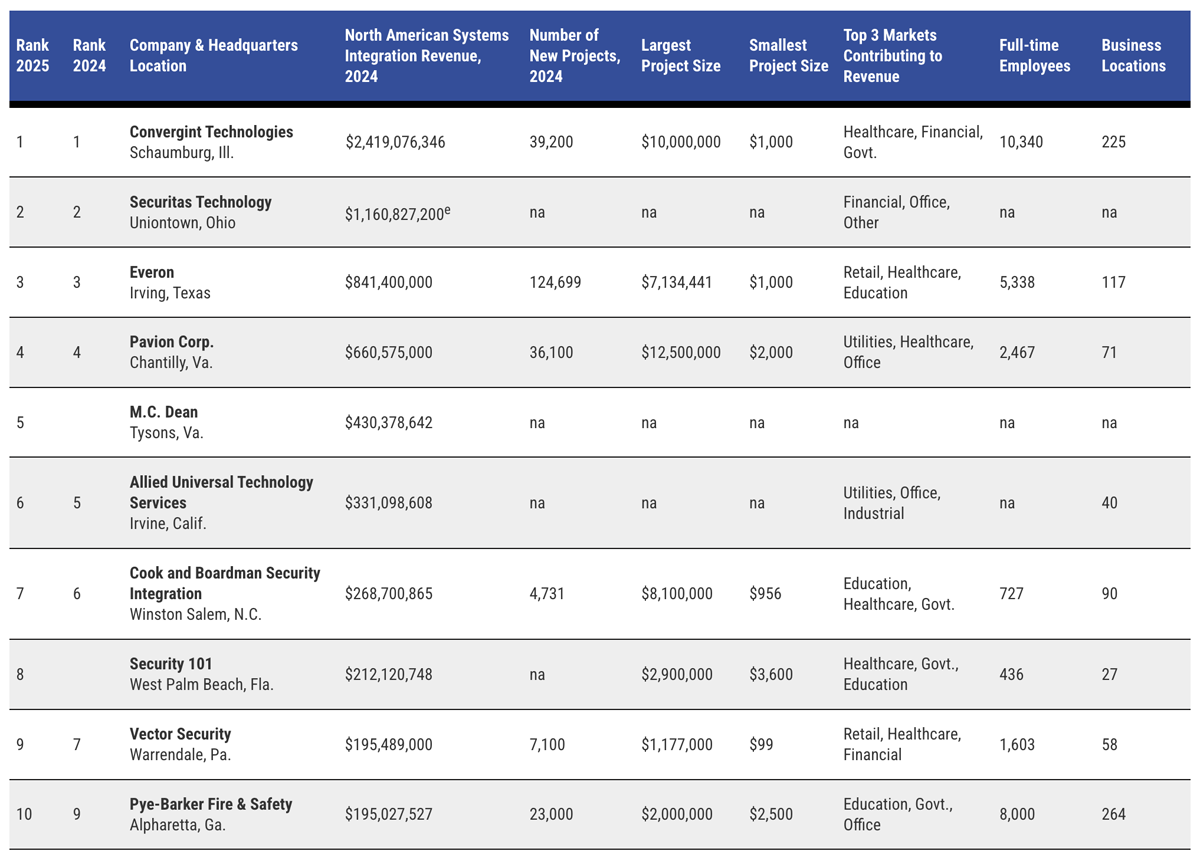Select Allied Universal Technology Services name
1200x863 pixels.
click(x=222, y=493)
